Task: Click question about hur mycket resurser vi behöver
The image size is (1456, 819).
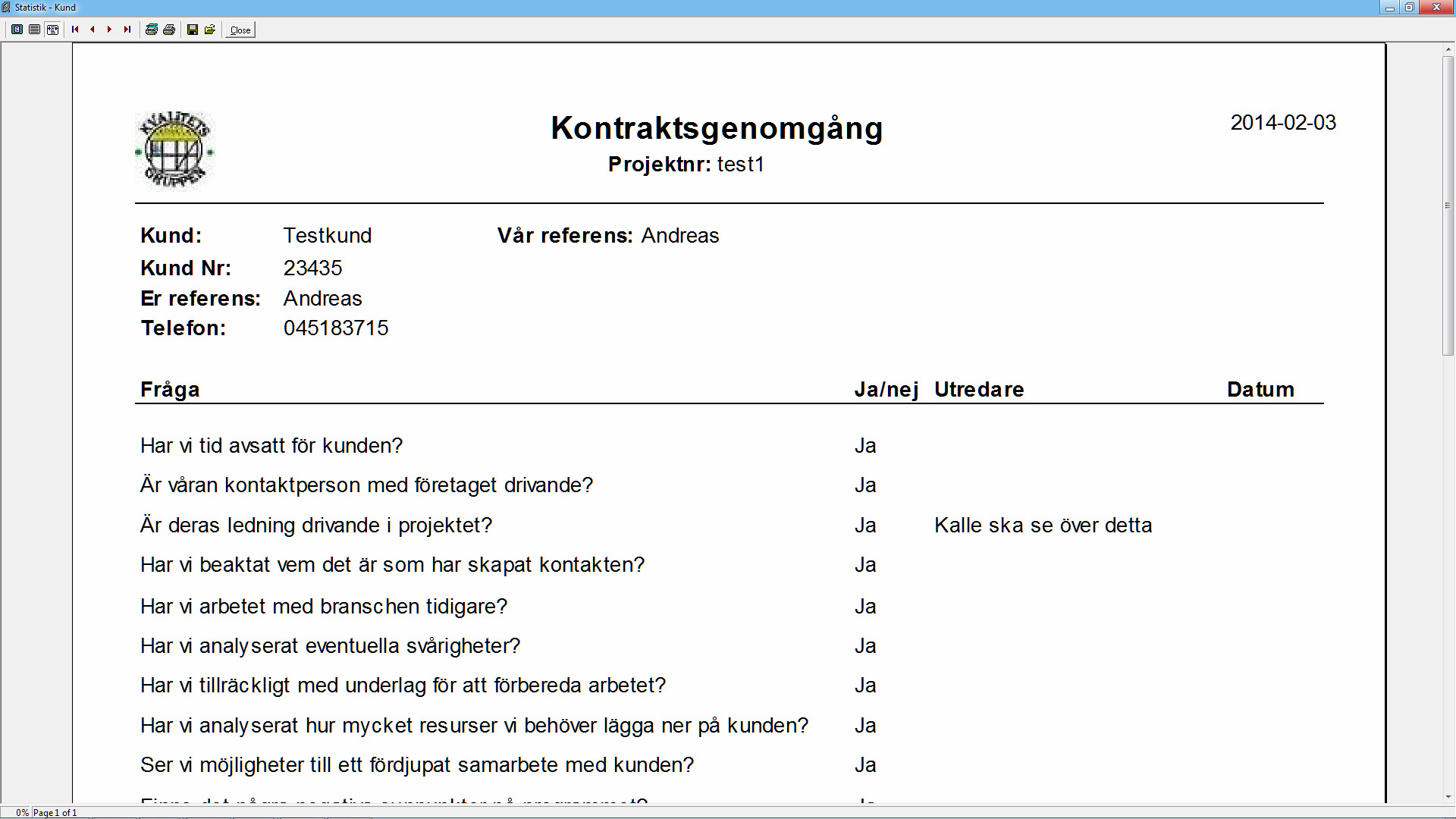Action: (475, 726)
